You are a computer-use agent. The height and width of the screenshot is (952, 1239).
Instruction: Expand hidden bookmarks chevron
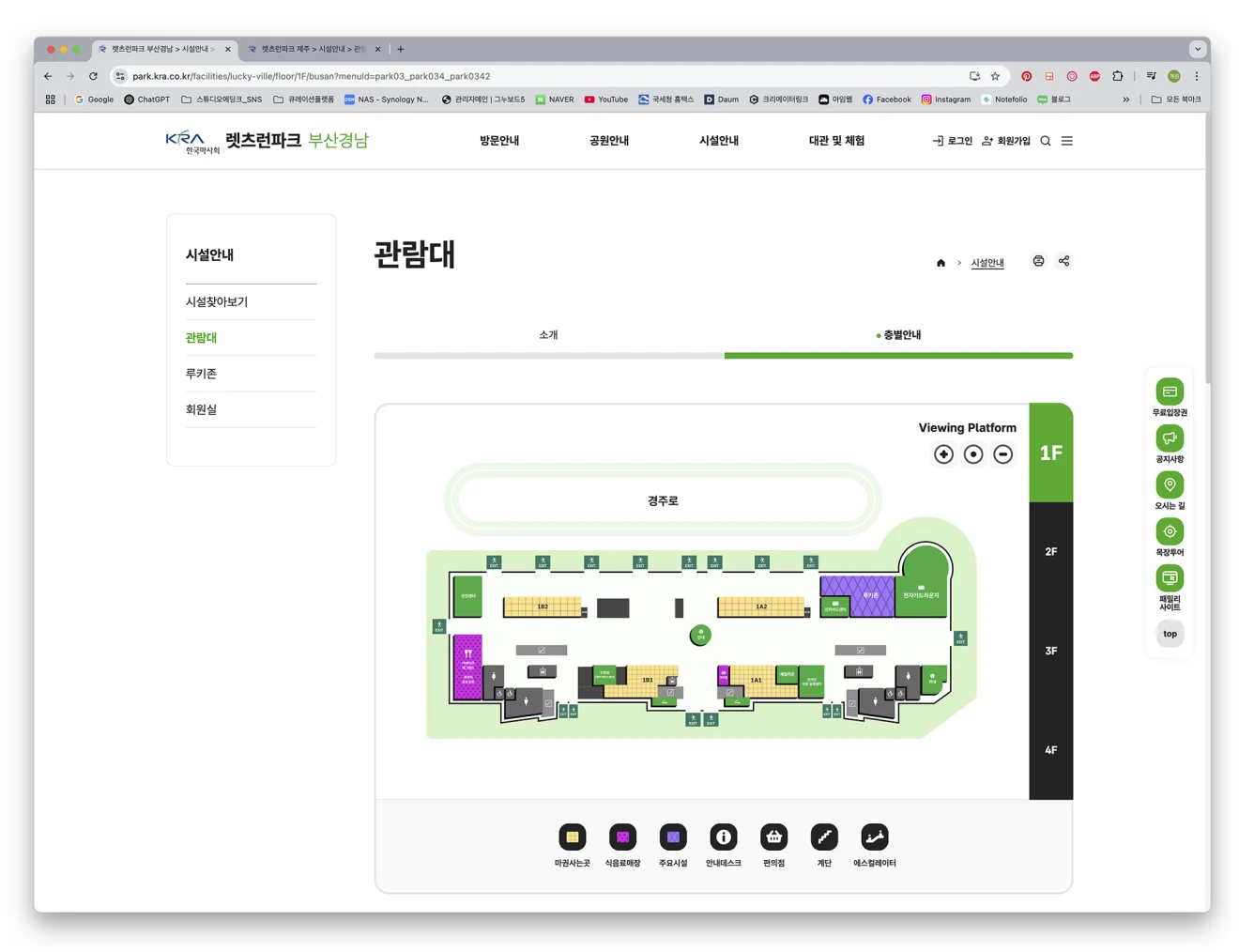[x=1126, y=100]
